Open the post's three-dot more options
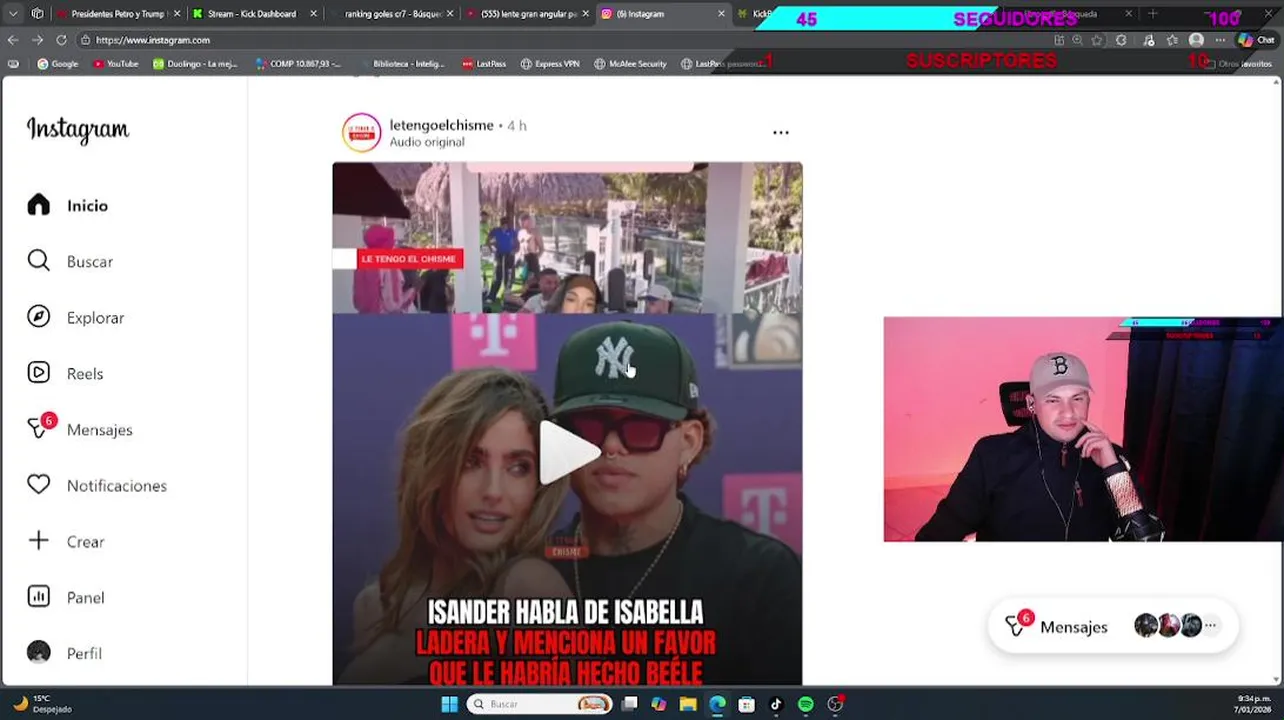This screenshot has width=1284, height=720. (x=781, y=132)
